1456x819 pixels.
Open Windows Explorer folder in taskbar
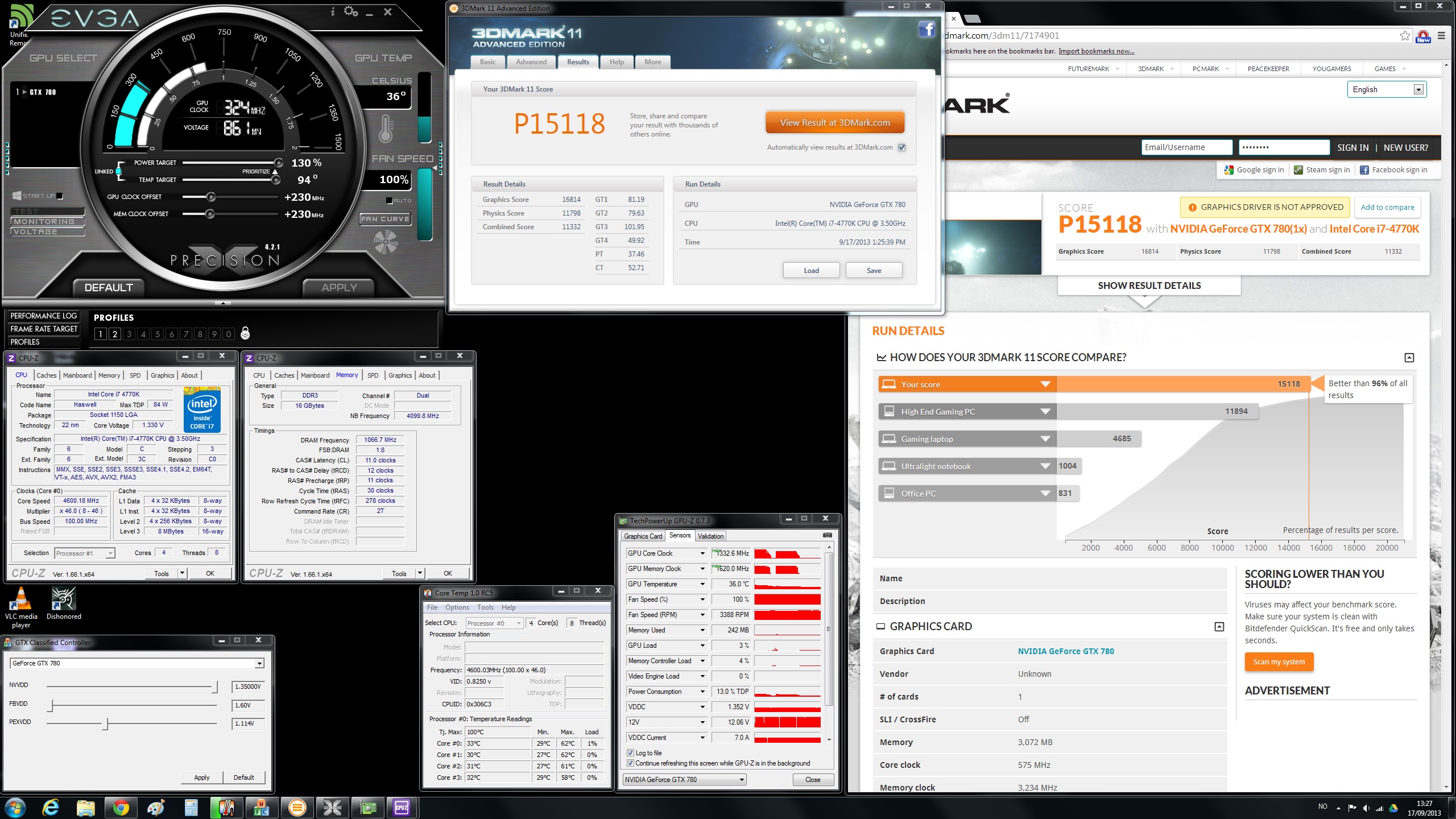tap(85, 807)
